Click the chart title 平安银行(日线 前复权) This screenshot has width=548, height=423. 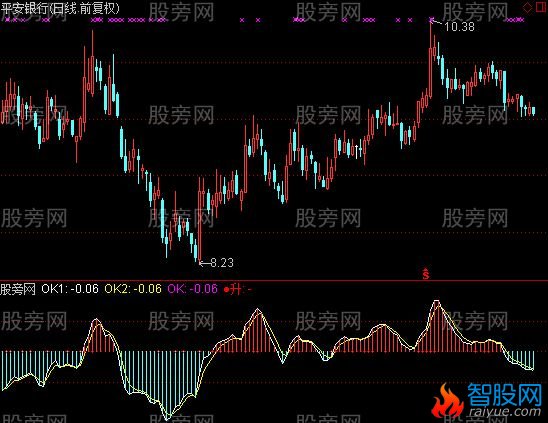coord(60,8)
